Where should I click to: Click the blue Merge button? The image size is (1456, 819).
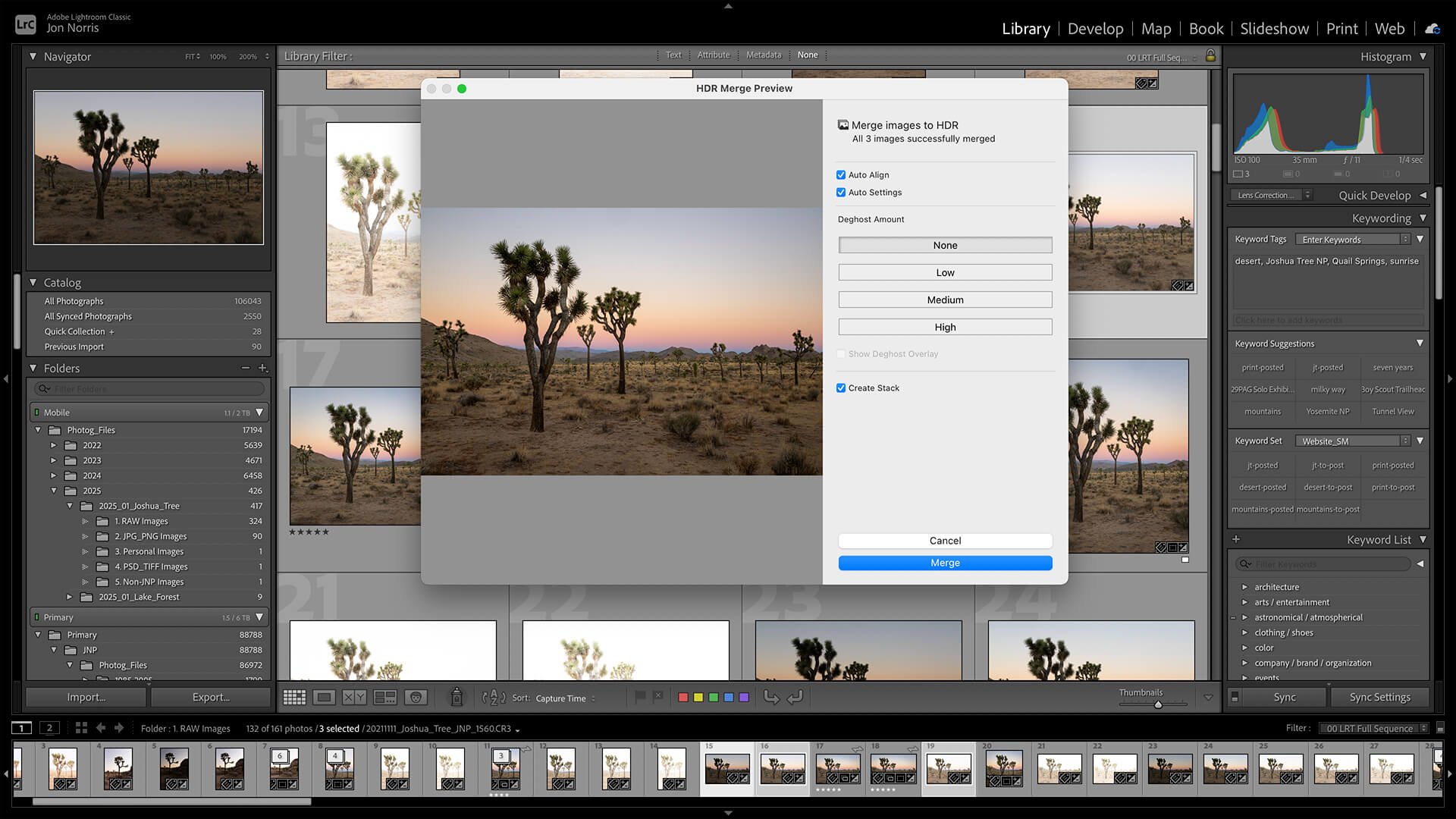(945, 563)
